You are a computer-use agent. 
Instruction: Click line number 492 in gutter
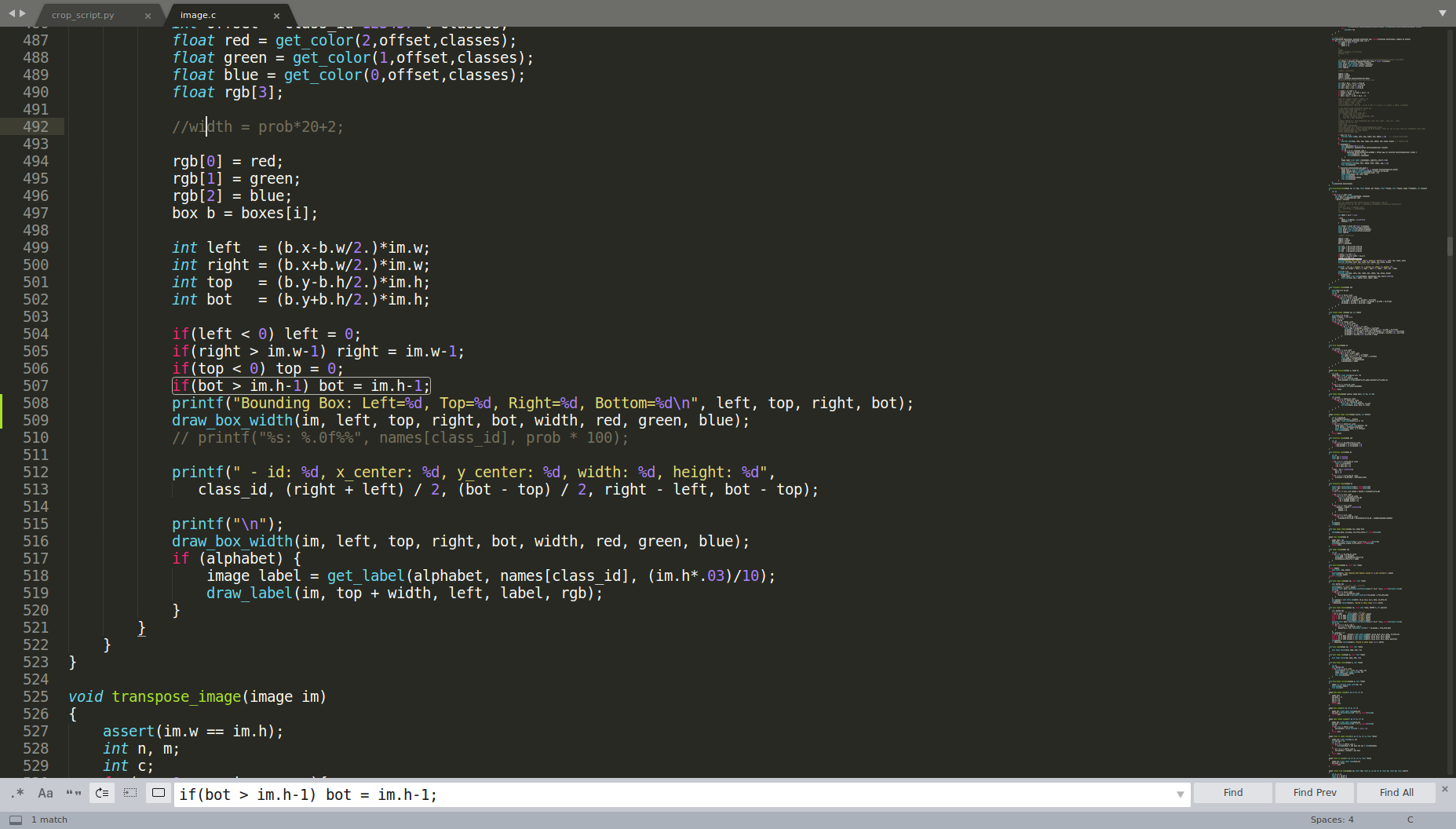point(35,126)
